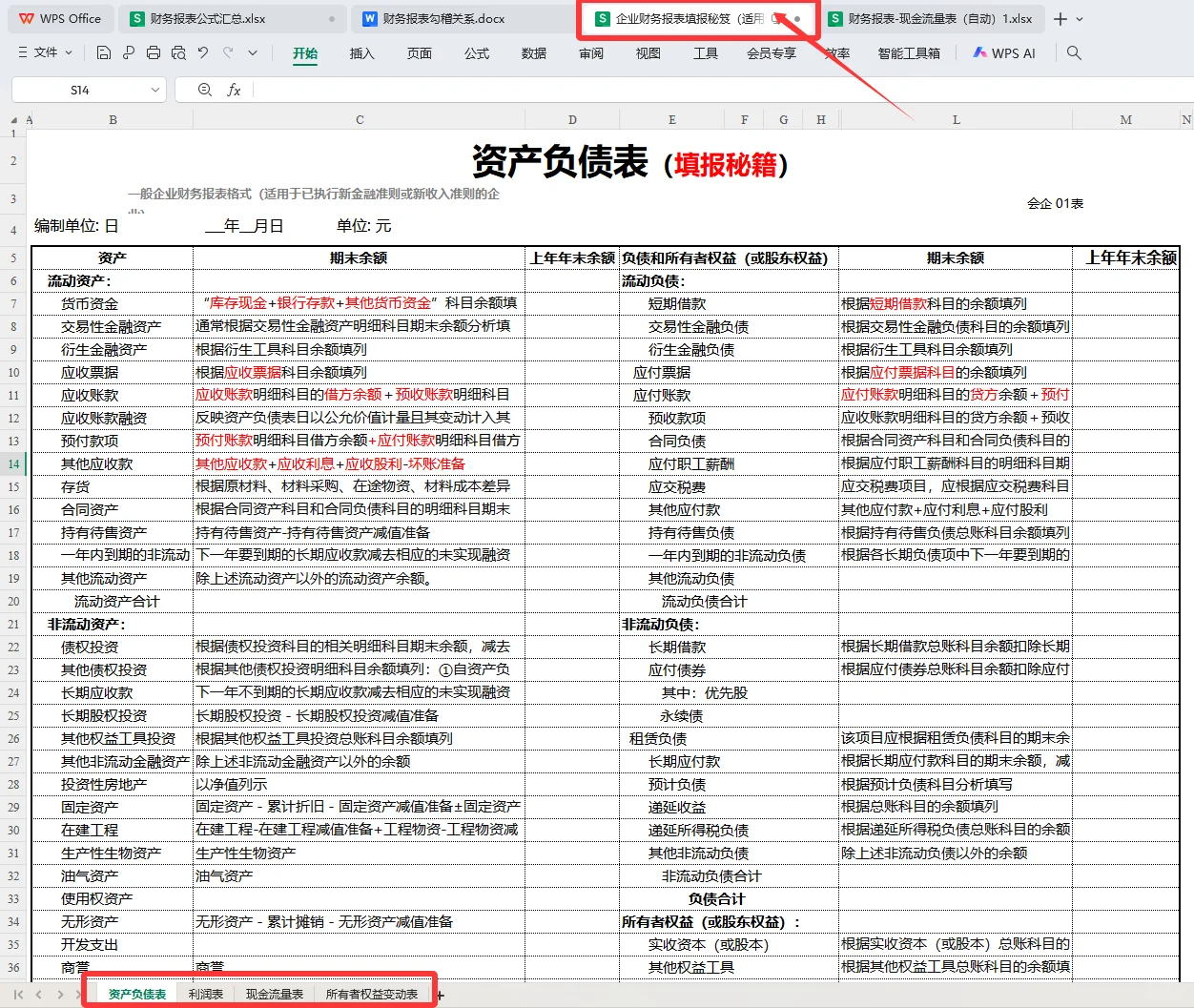Switch to 财务报表勾稽关系.docx tab
The image size is (1194, 1008).
point(462,19)
